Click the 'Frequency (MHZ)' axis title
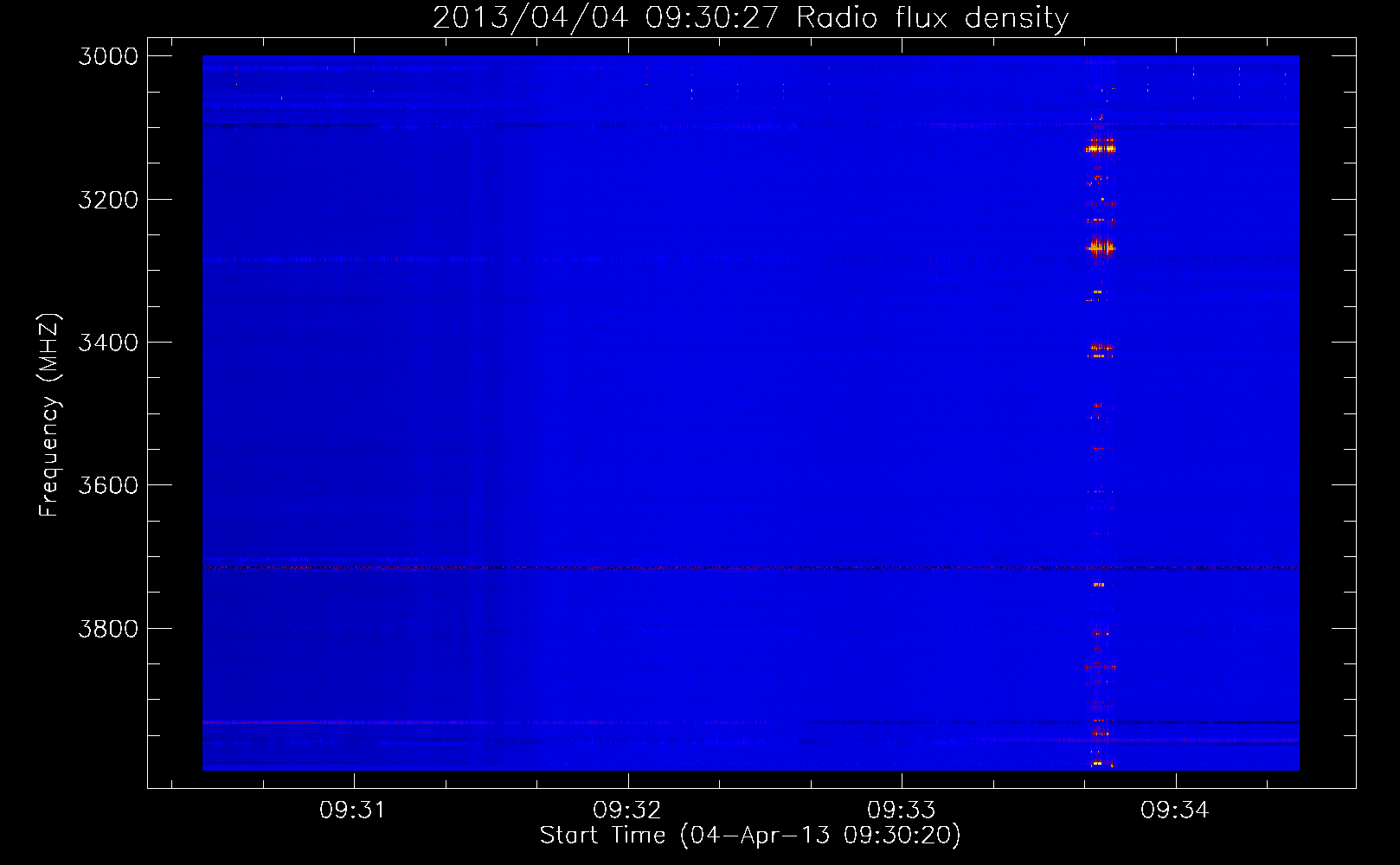Screen dimensions: 1400x865 pyautogui.click(x=49, y=415)
